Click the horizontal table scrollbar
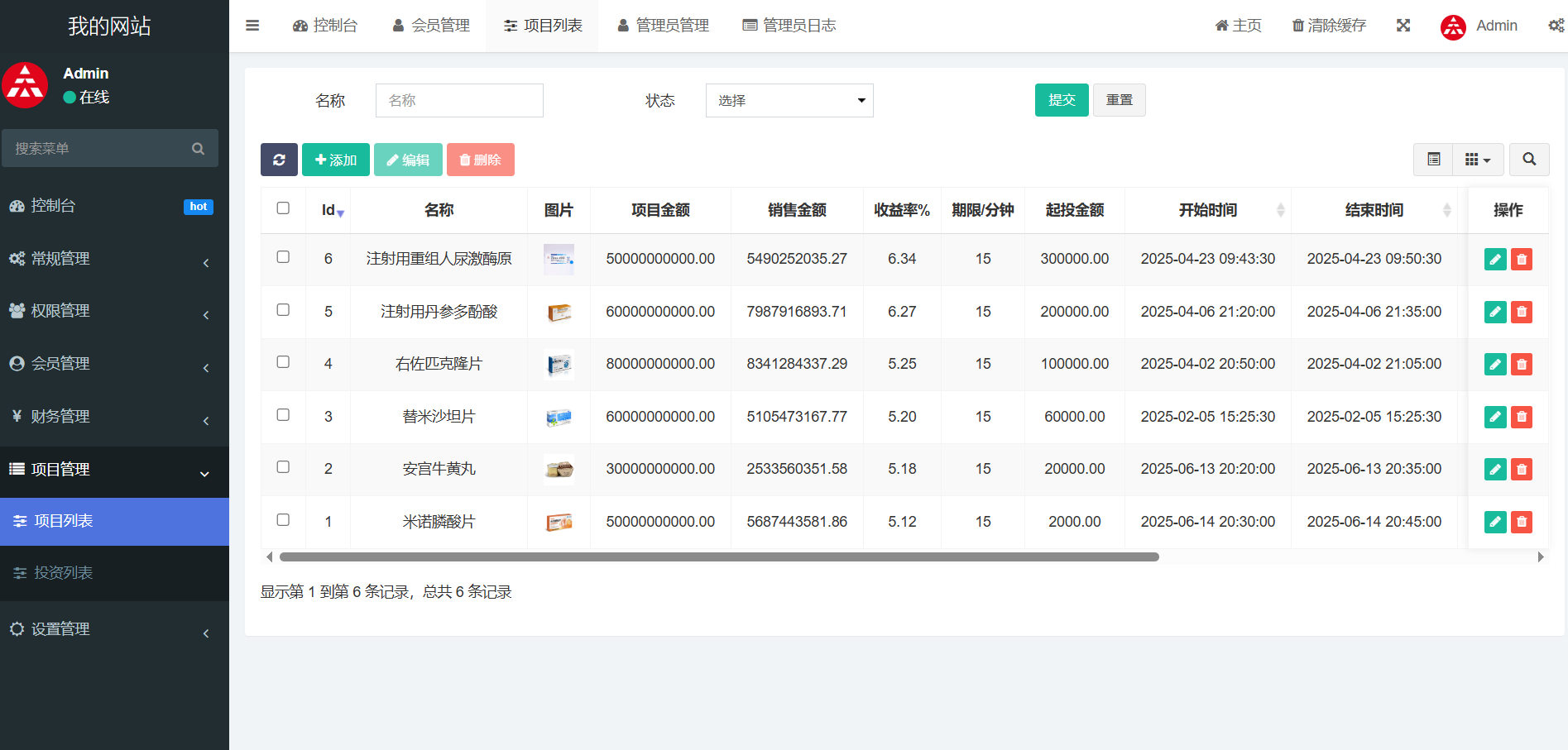This screenshot has width=1568, height=750. [718, 557]
